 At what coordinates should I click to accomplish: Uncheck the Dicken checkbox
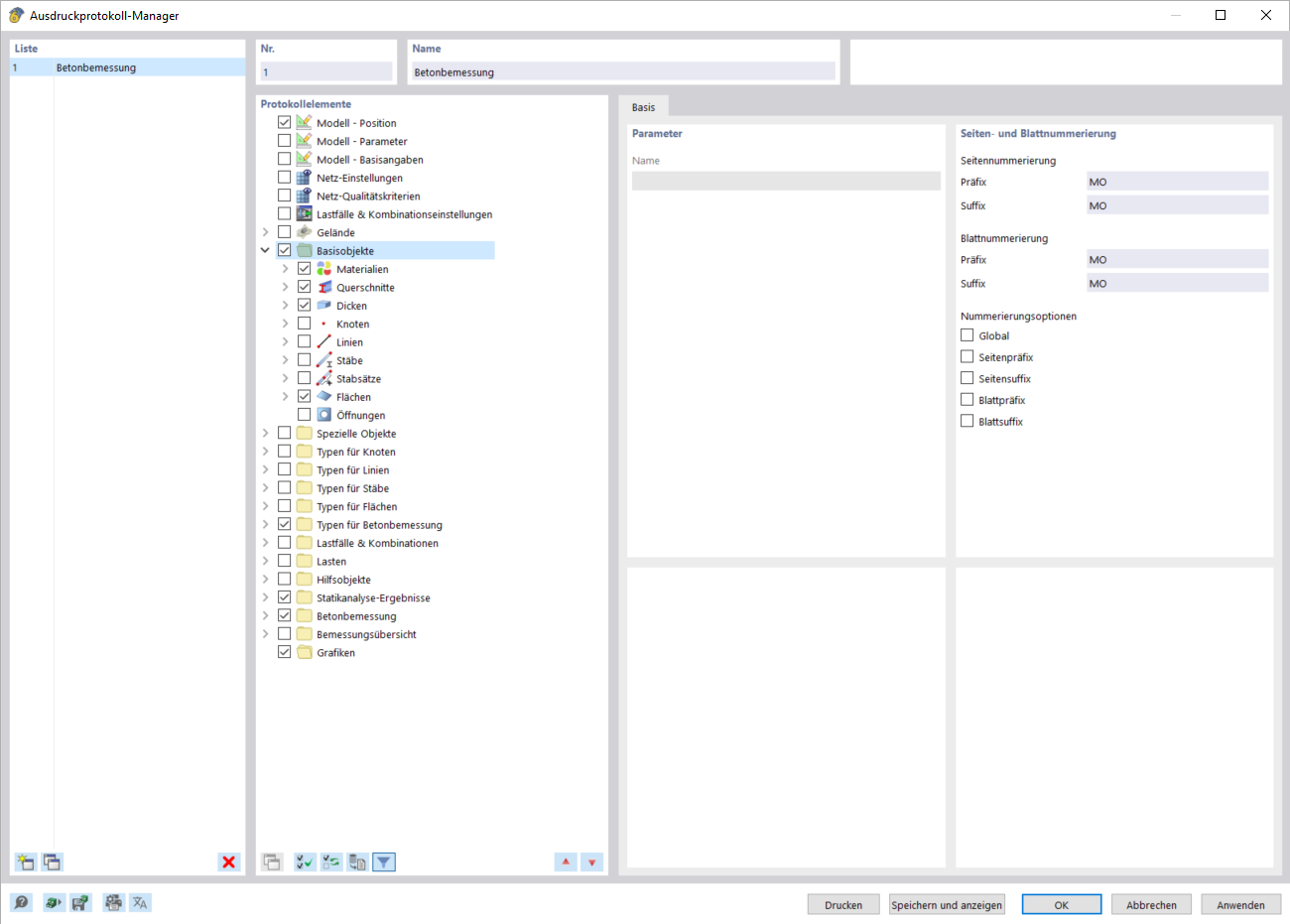pyautogui.click(x=305, y=305)
